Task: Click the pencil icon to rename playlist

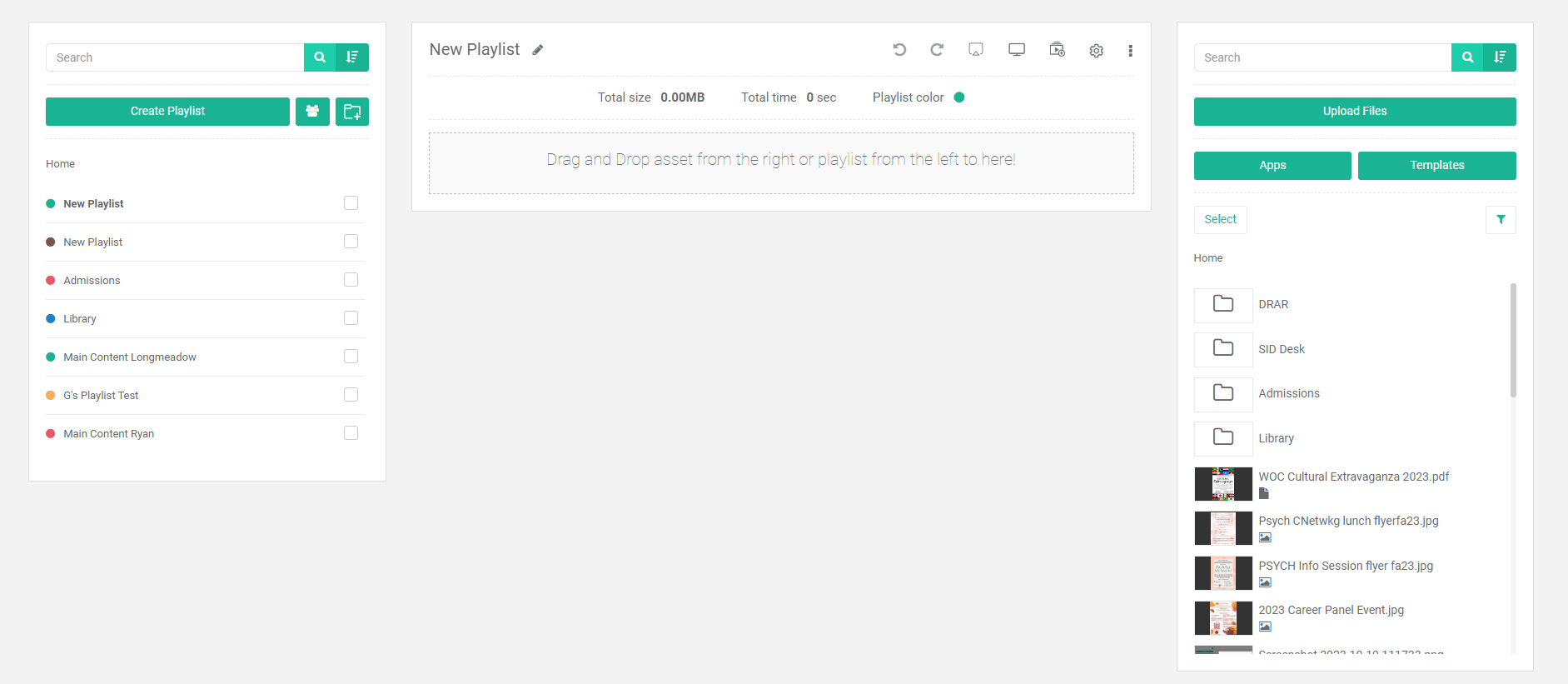Action: (538, 50)
